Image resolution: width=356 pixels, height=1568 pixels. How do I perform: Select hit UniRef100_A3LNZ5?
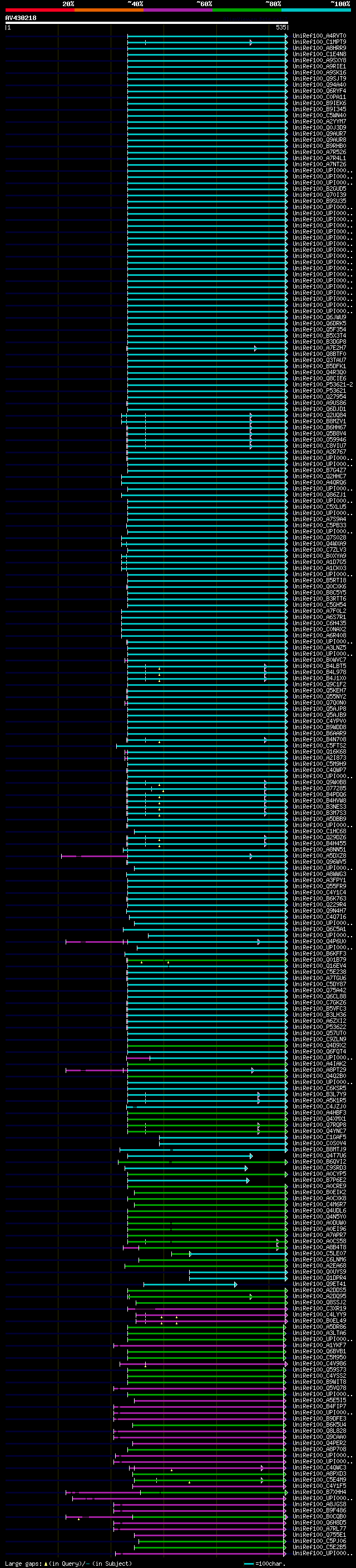click(319, 647)
